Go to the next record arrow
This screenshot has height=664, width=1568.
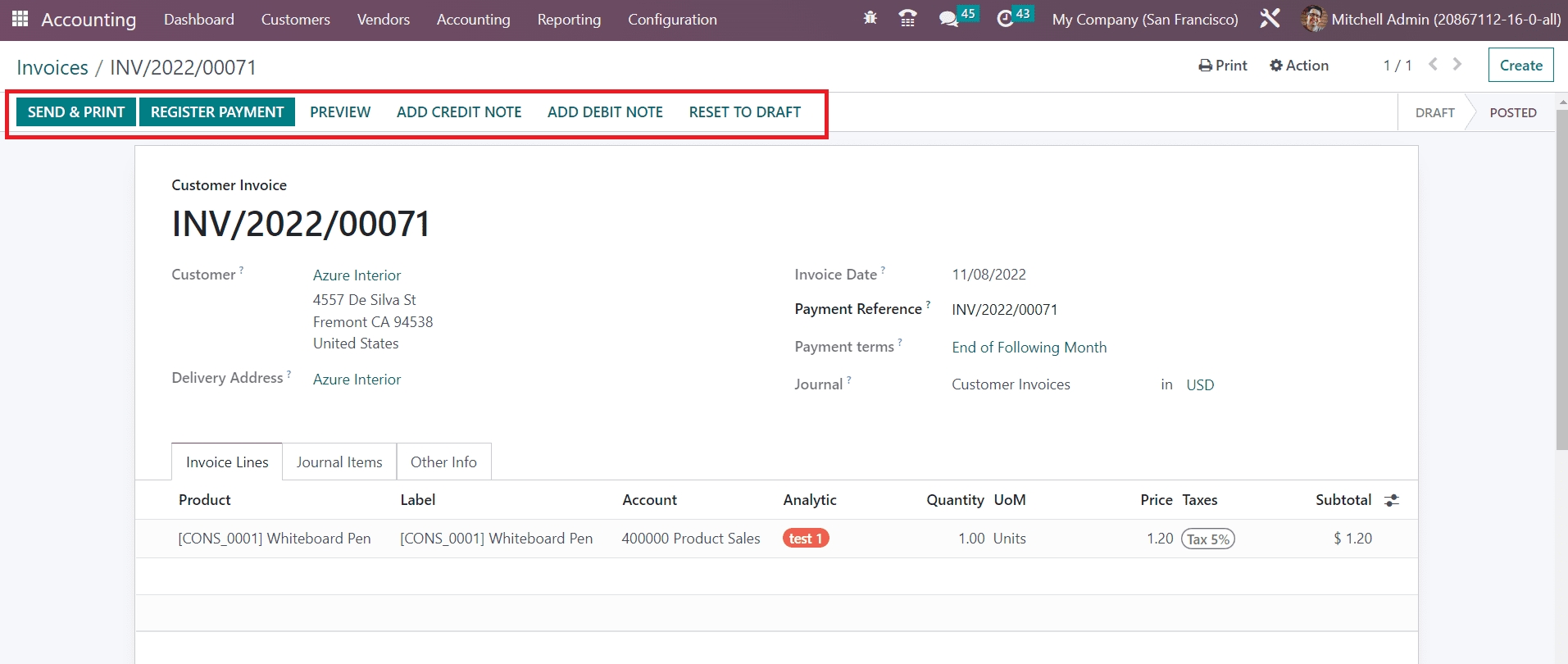point(1457,64)
